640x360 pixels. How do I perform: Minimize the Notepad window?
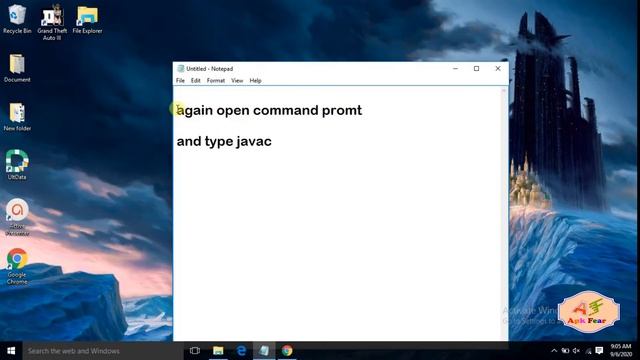[456, 69]
